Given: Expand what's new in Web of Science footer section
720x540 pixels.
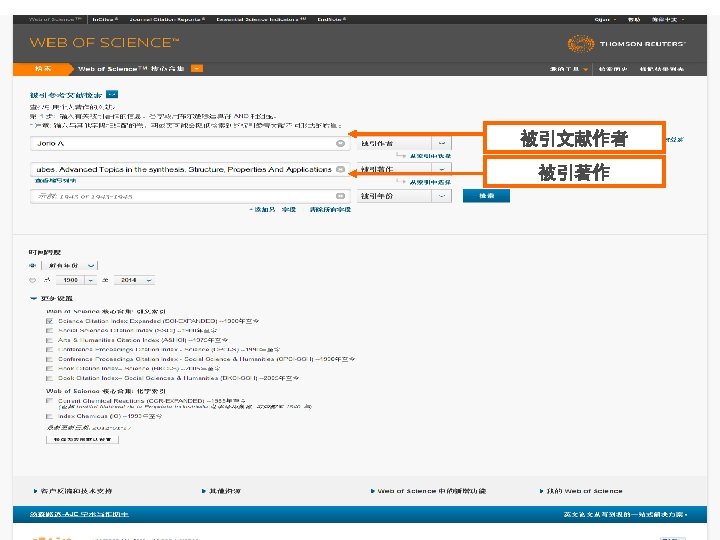Looking at the screenshot, I should click(428, 491).
